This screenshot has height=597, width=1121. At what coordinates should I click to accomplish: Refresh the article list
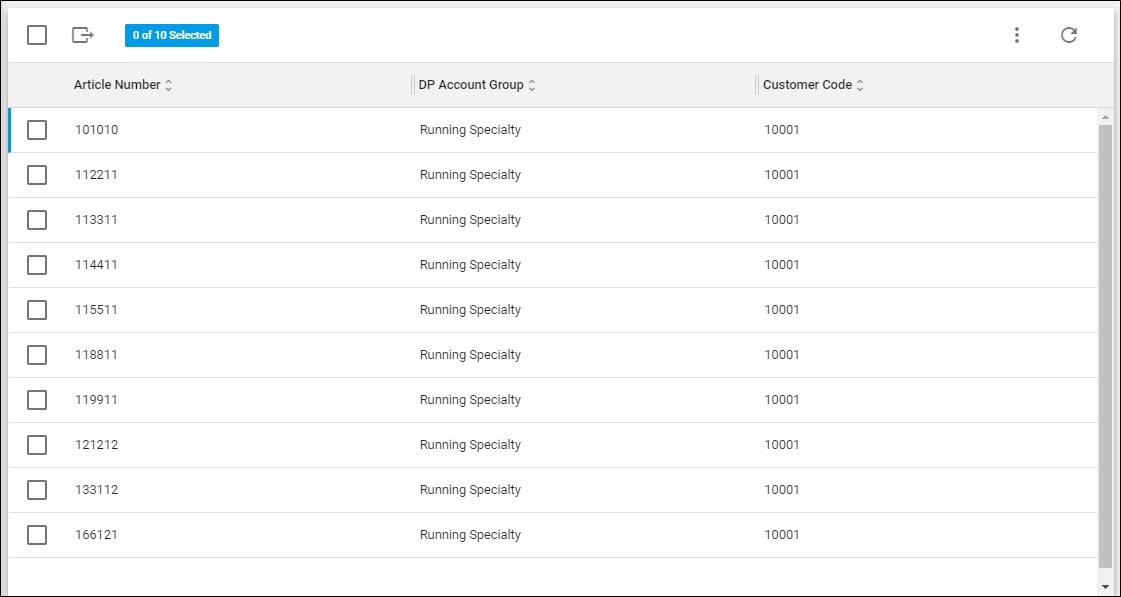coord(1069,34)
